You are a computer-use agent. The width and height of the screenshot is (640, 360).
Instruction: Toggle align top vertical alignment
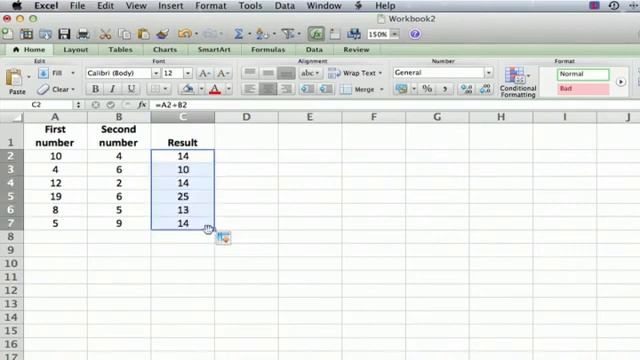coord(249,73)
